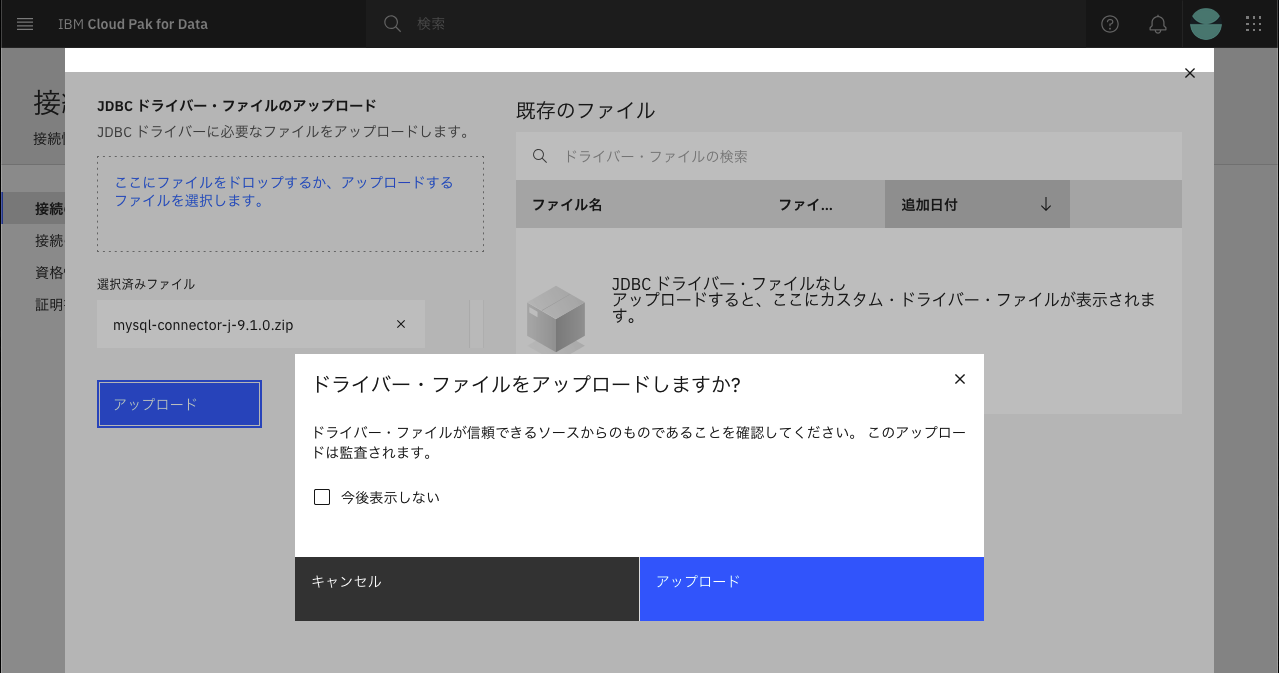View notifications via the bell icon
The image size is (1279, 673).
[x=1157, y=24]
